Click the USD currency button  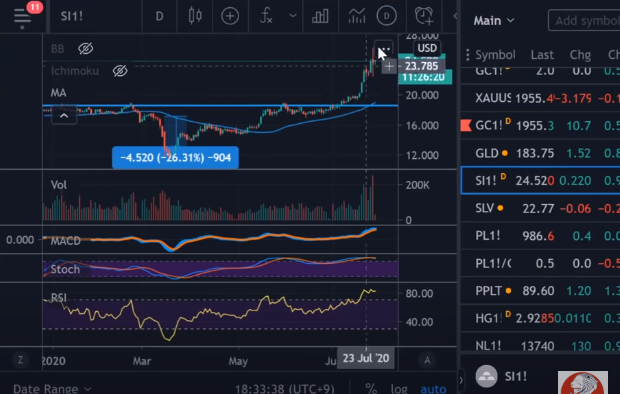(x=427, y=48)
